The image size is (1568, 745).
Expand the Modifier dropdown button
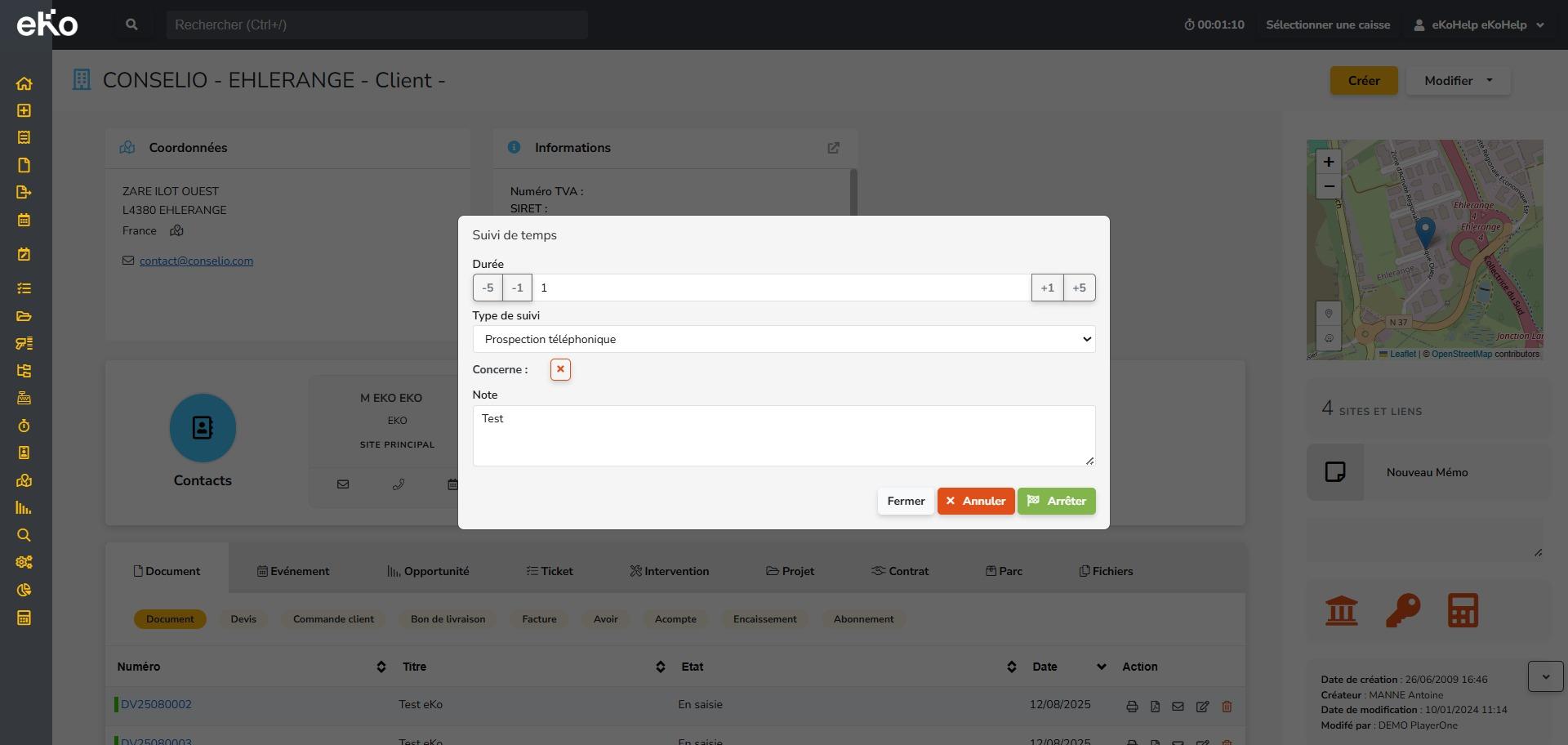1458,81
